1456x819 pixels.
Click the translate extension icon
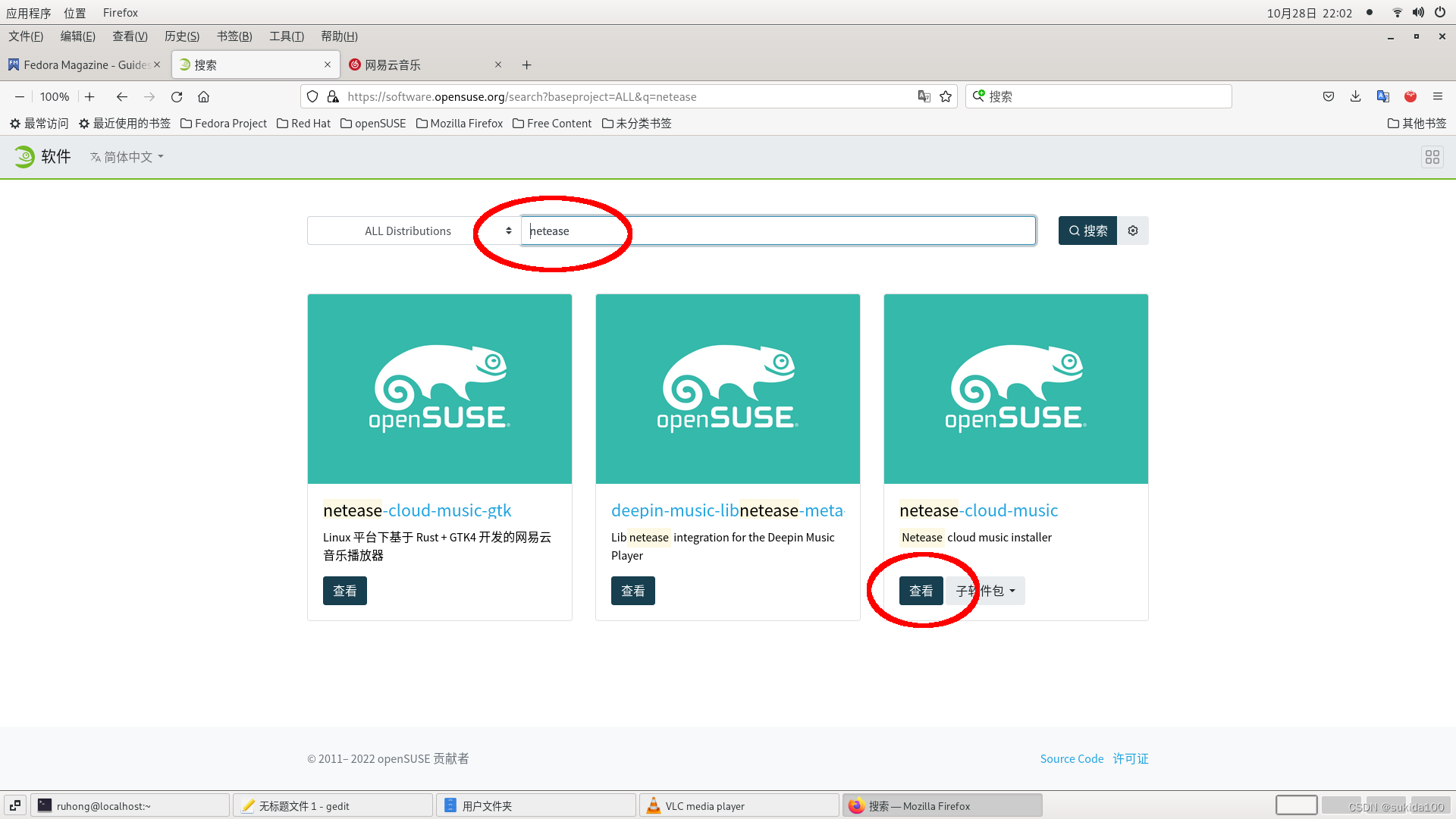click(x=1383, y=96)
